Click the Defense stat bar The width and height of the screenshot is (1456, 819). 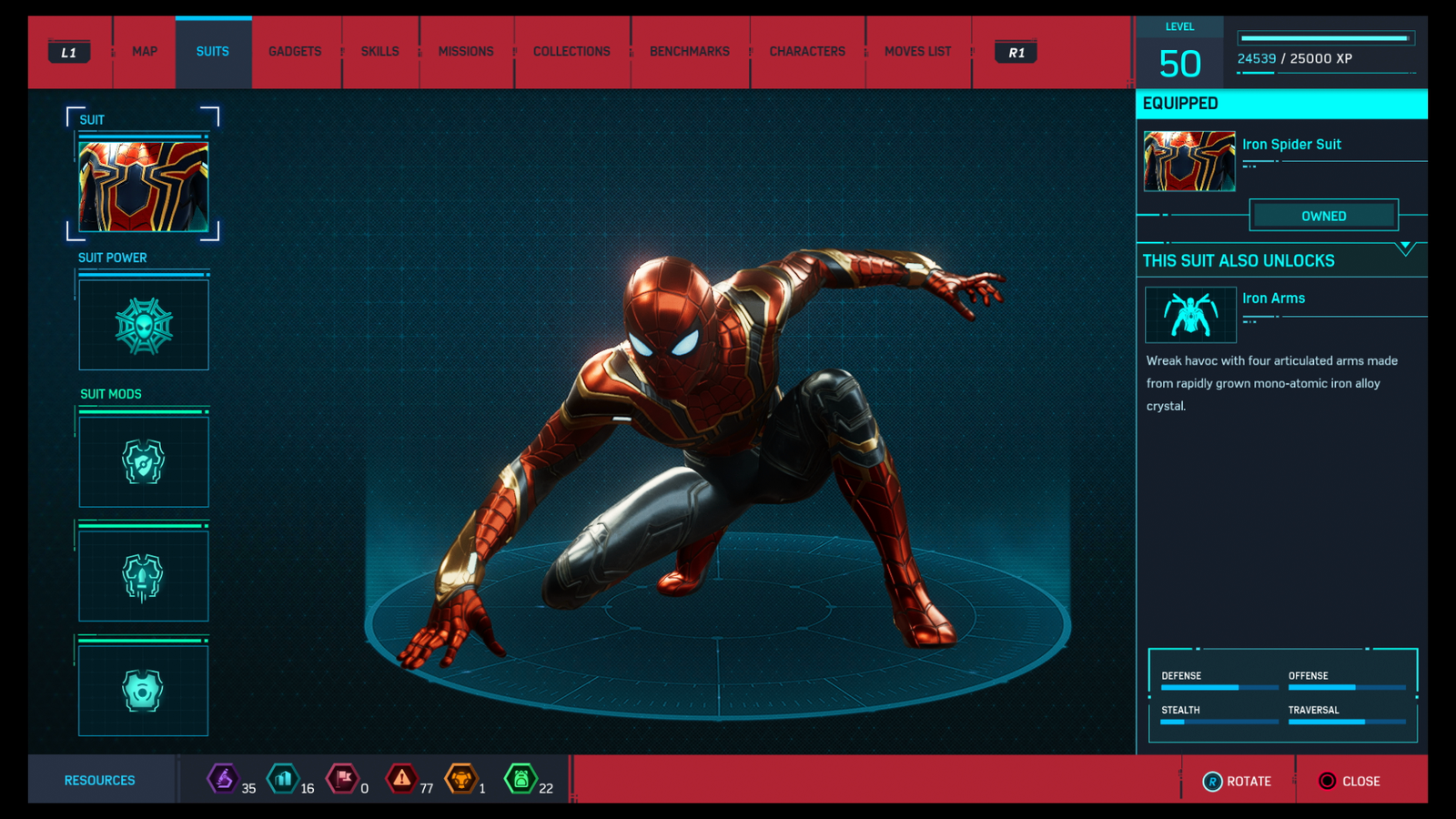point(1219,687)
